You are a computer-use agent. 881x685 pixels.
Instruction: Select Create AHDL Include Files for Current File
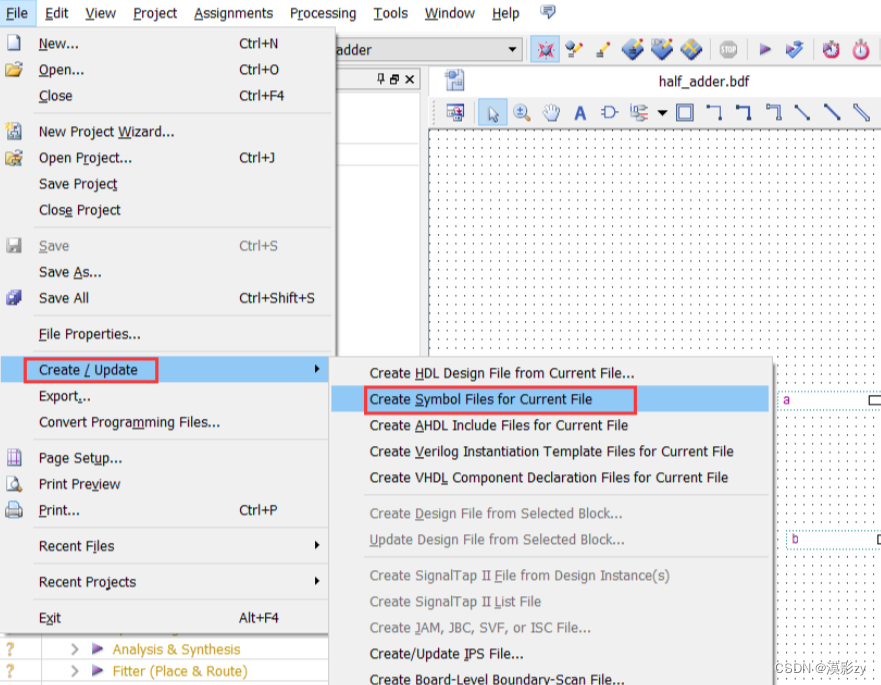coord(550,425)
